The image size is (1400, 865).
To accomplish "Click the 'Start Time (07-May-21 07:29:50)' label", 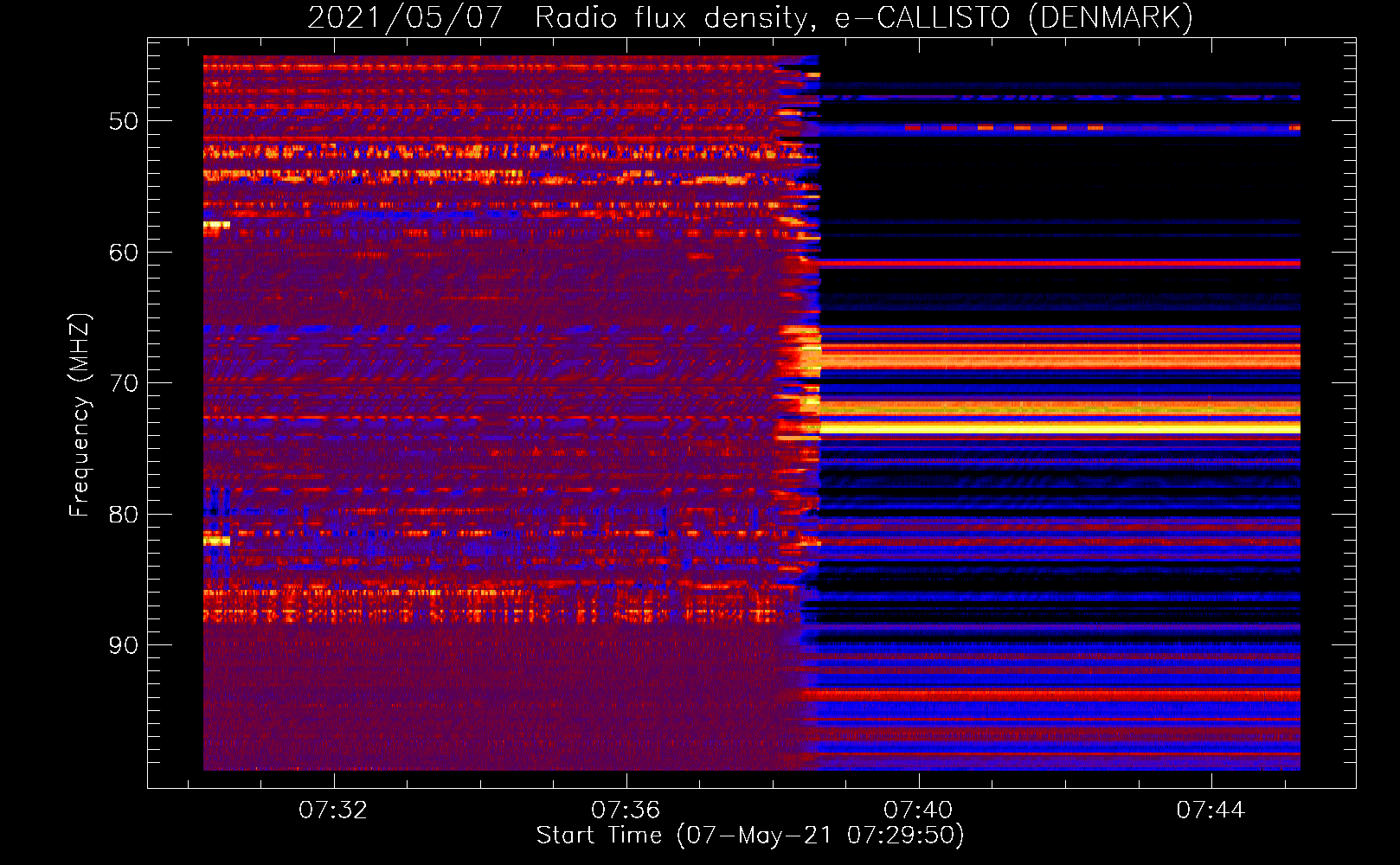I will click(x=750, y=835).
